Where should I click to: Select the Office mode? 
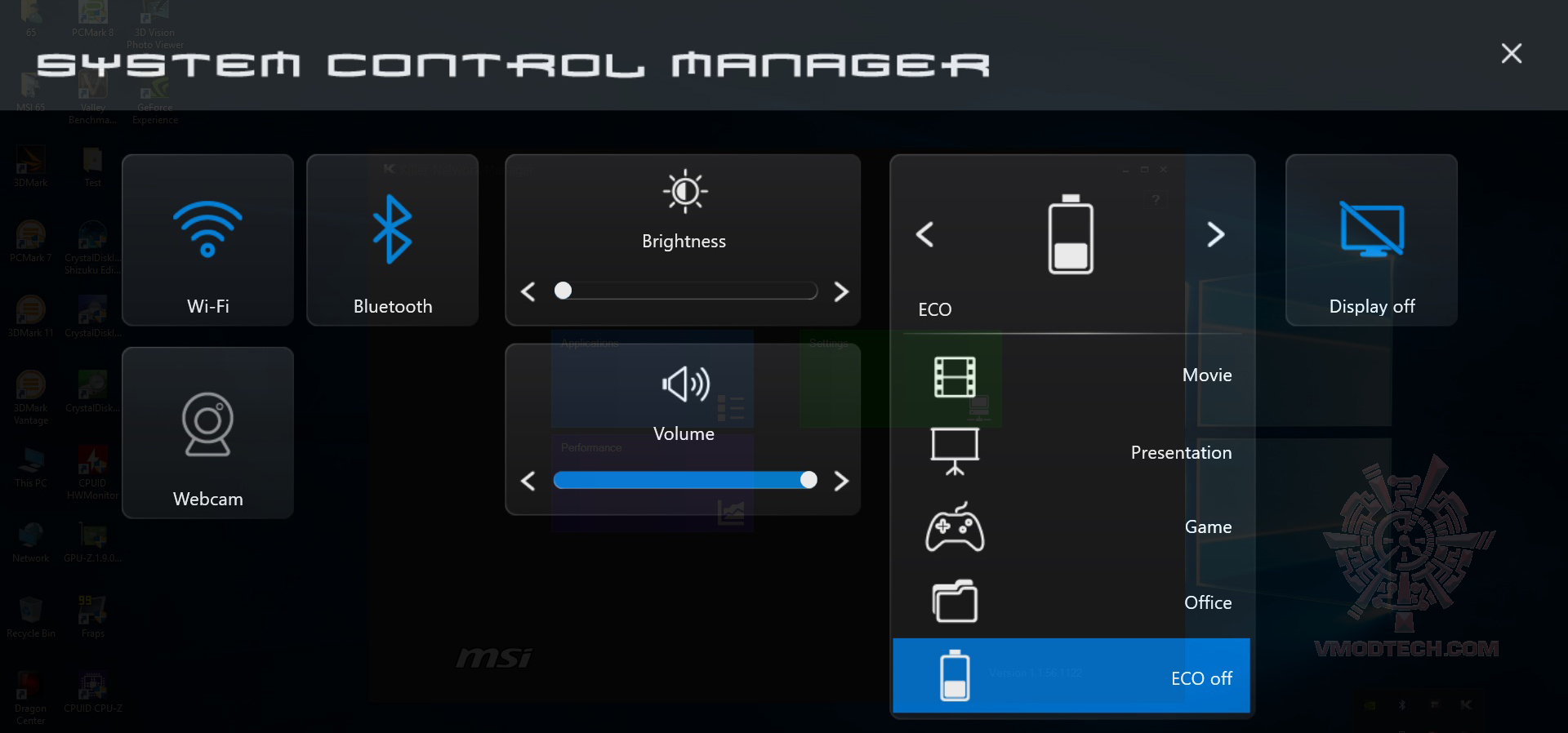click(1071, 602)
